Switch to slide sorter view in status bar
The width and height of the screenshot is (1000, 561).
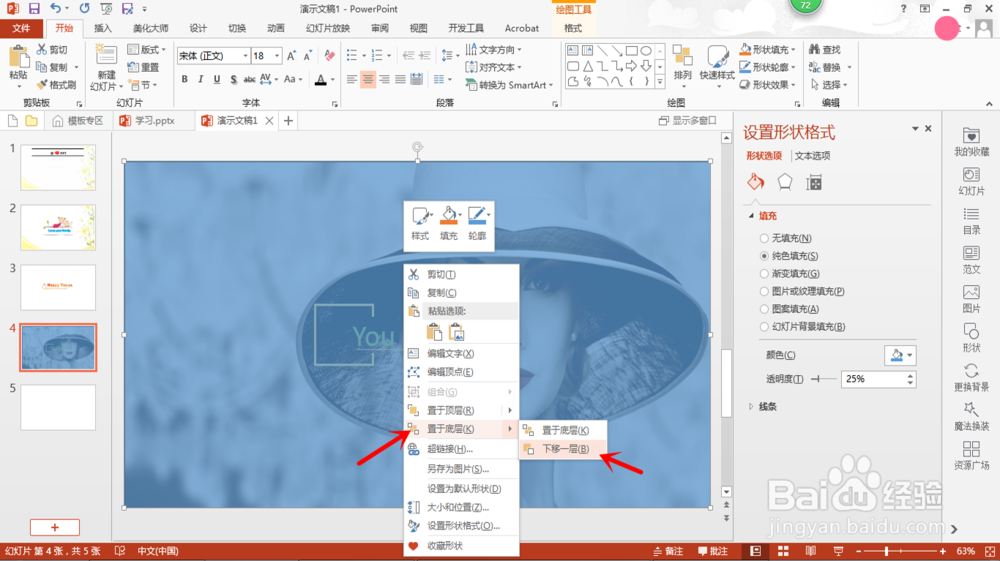(783, 551)
